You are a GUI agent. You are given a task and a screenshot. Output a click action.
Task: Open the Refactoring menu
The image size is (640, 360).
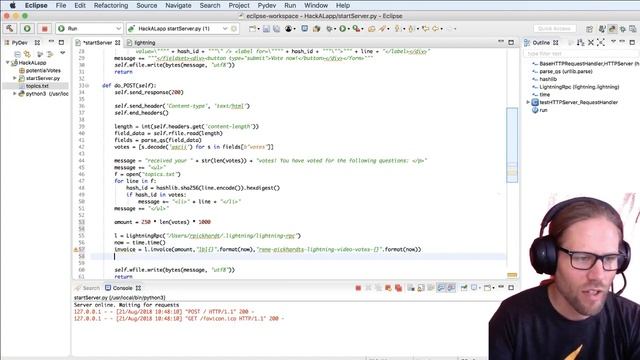pyautogui.click(x=111, y=5)
